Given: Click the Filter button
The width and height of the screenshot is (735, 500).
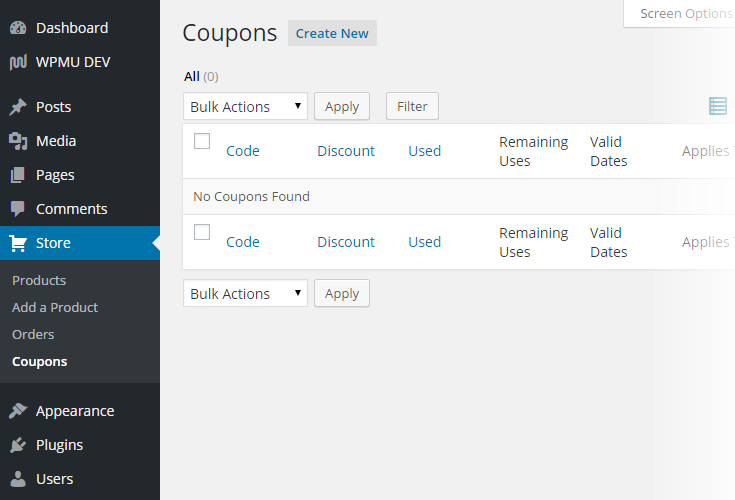Looking at the screenshot, I should point(412,106).
